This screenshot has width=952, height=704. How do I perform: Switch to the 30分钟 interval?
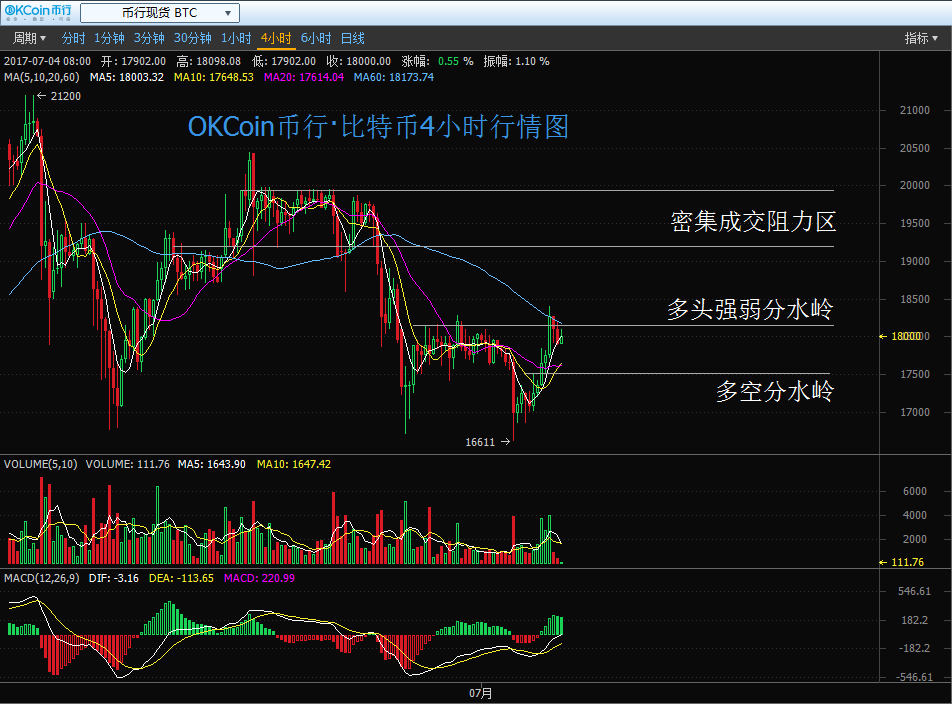tap(192, 39)
